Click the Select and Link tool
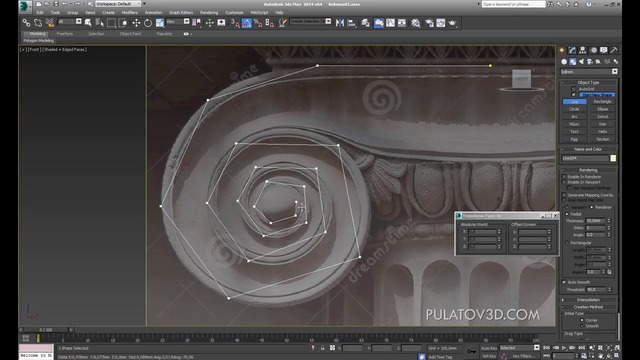The width and height of the screenshot is (640, 360). click(x=26, y=23)
